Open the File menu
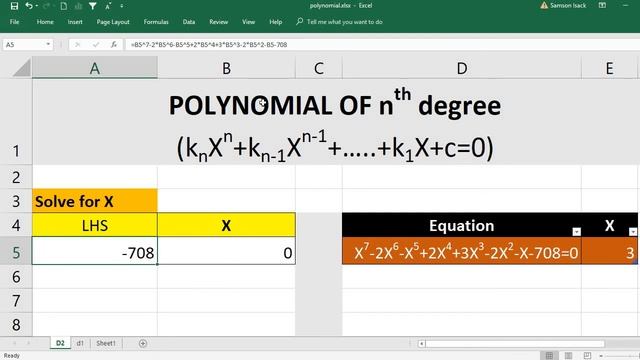 click(x=14, y=22)
